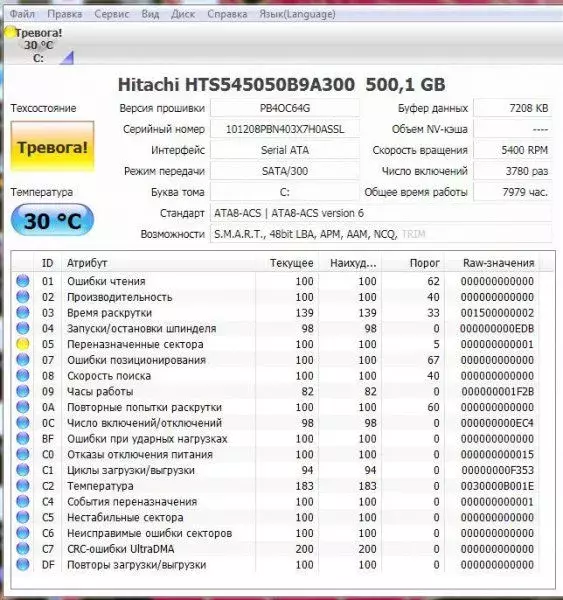Click the Техсостояние label

tap(43, 108)
